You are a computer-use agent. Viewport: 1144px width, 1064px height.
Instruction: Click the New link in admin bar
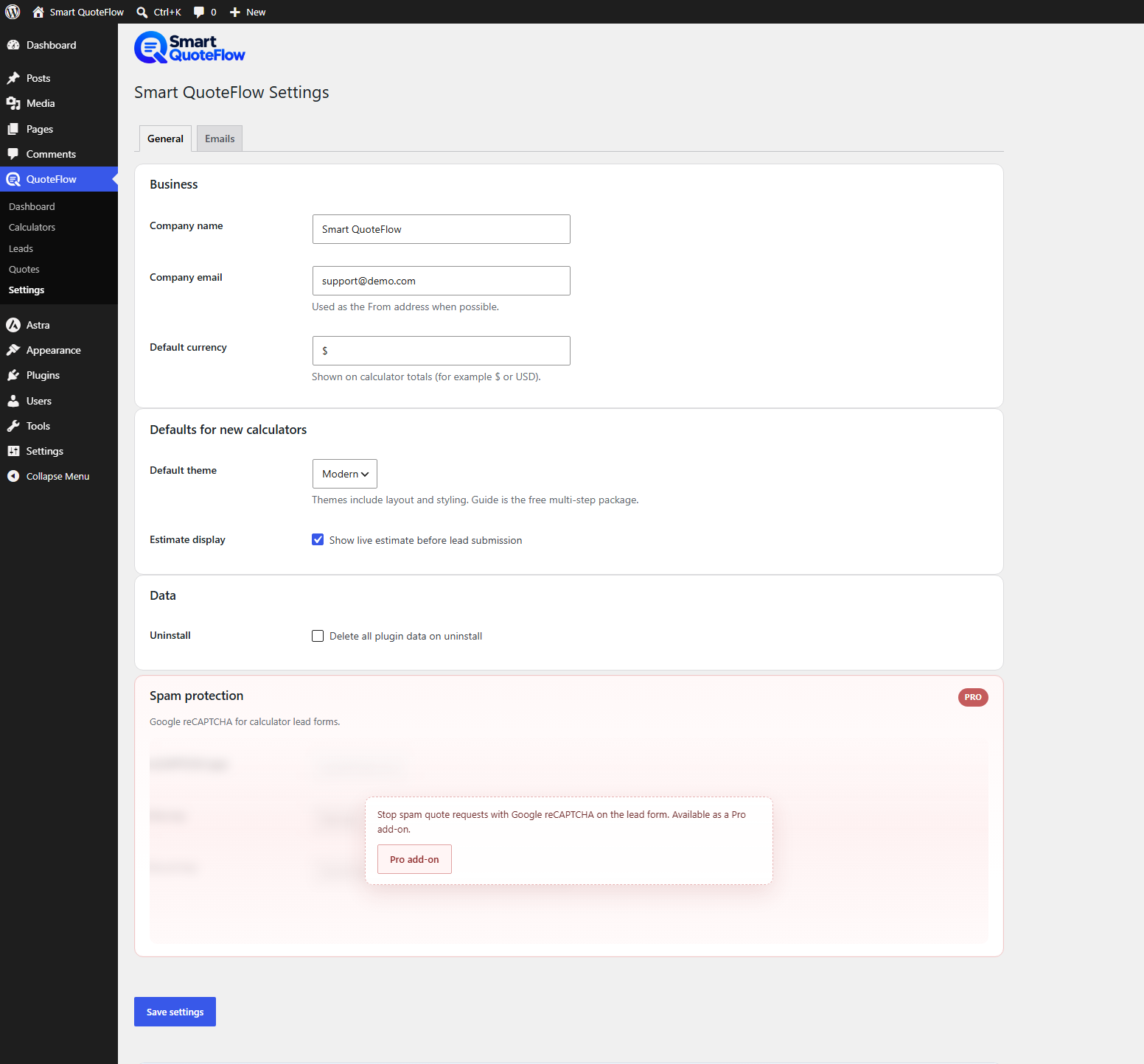(256, 12)
